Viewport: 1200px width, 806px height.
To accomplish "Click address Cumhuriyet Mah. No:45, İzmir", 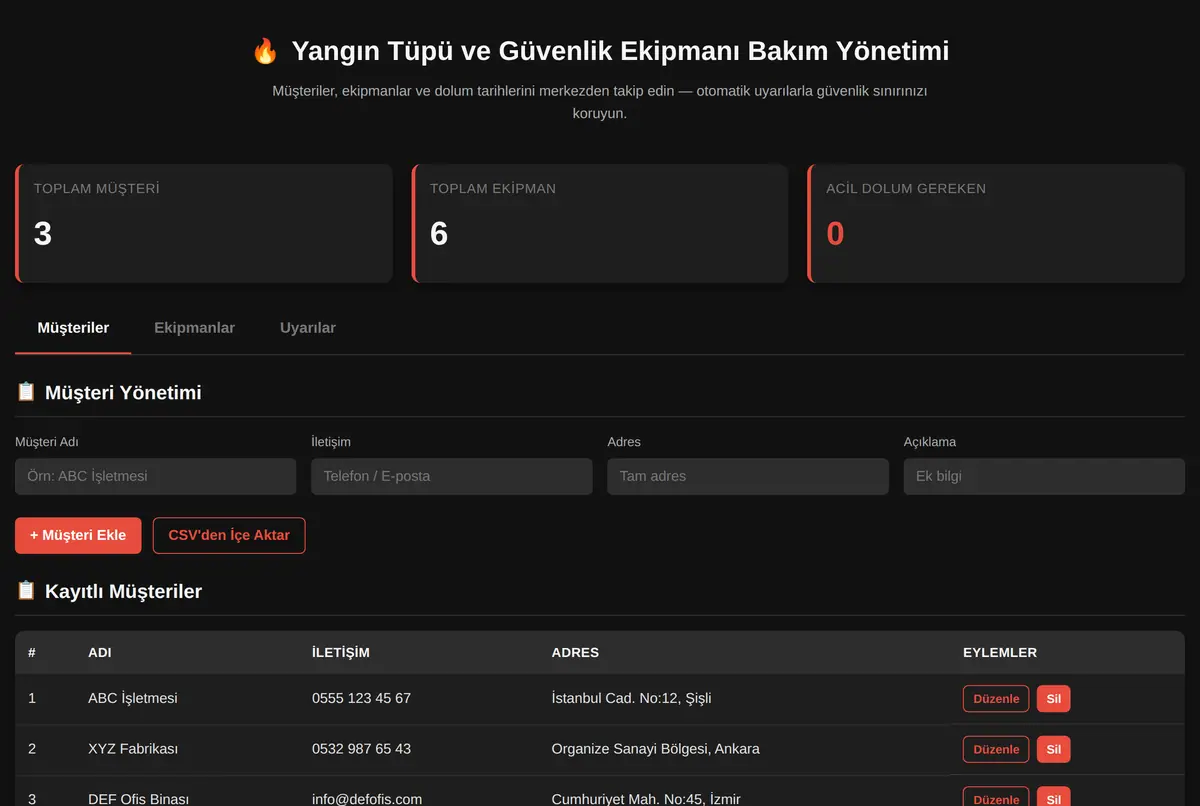I will pos(646,799).
